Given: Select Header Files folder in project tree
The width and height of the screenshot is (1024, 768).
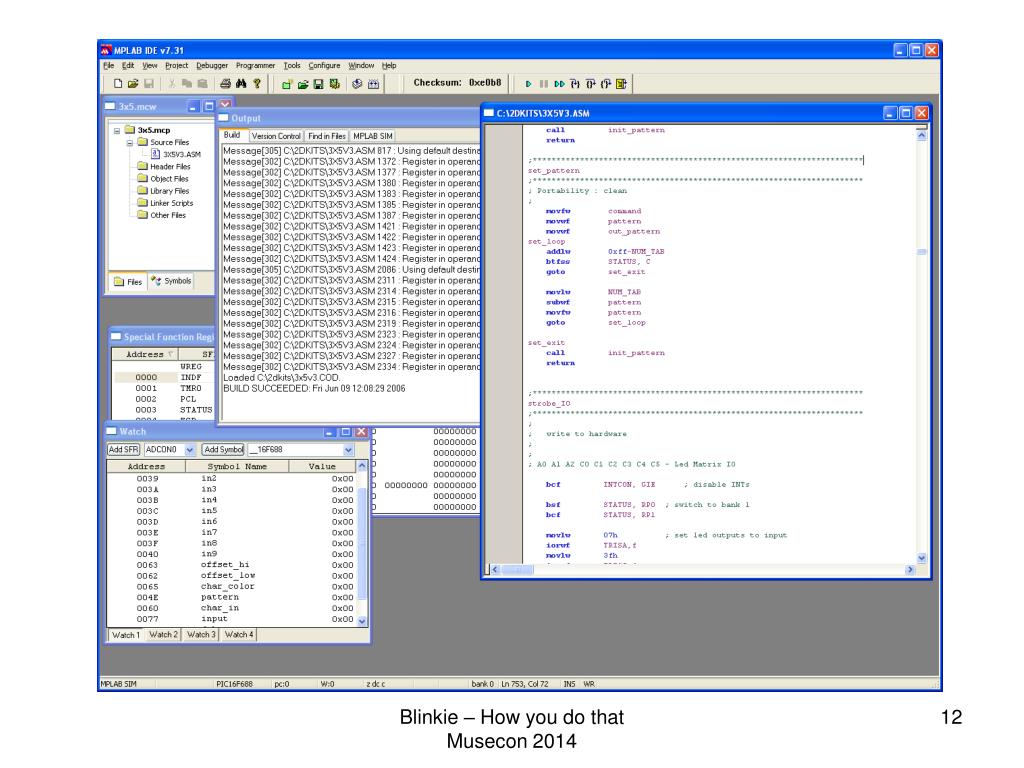Looking at the screenshot, I should [x=164, y=167].
